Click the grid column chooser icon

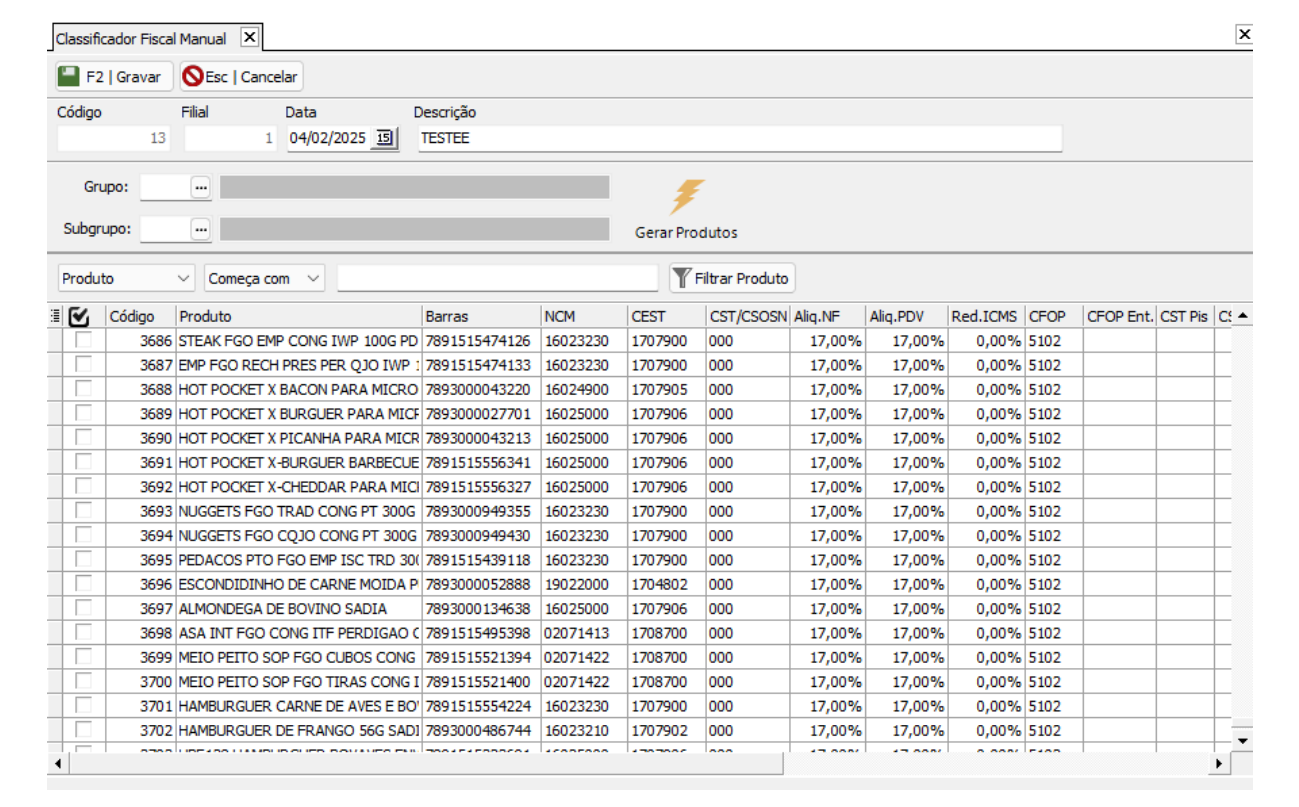pos(55,316)
